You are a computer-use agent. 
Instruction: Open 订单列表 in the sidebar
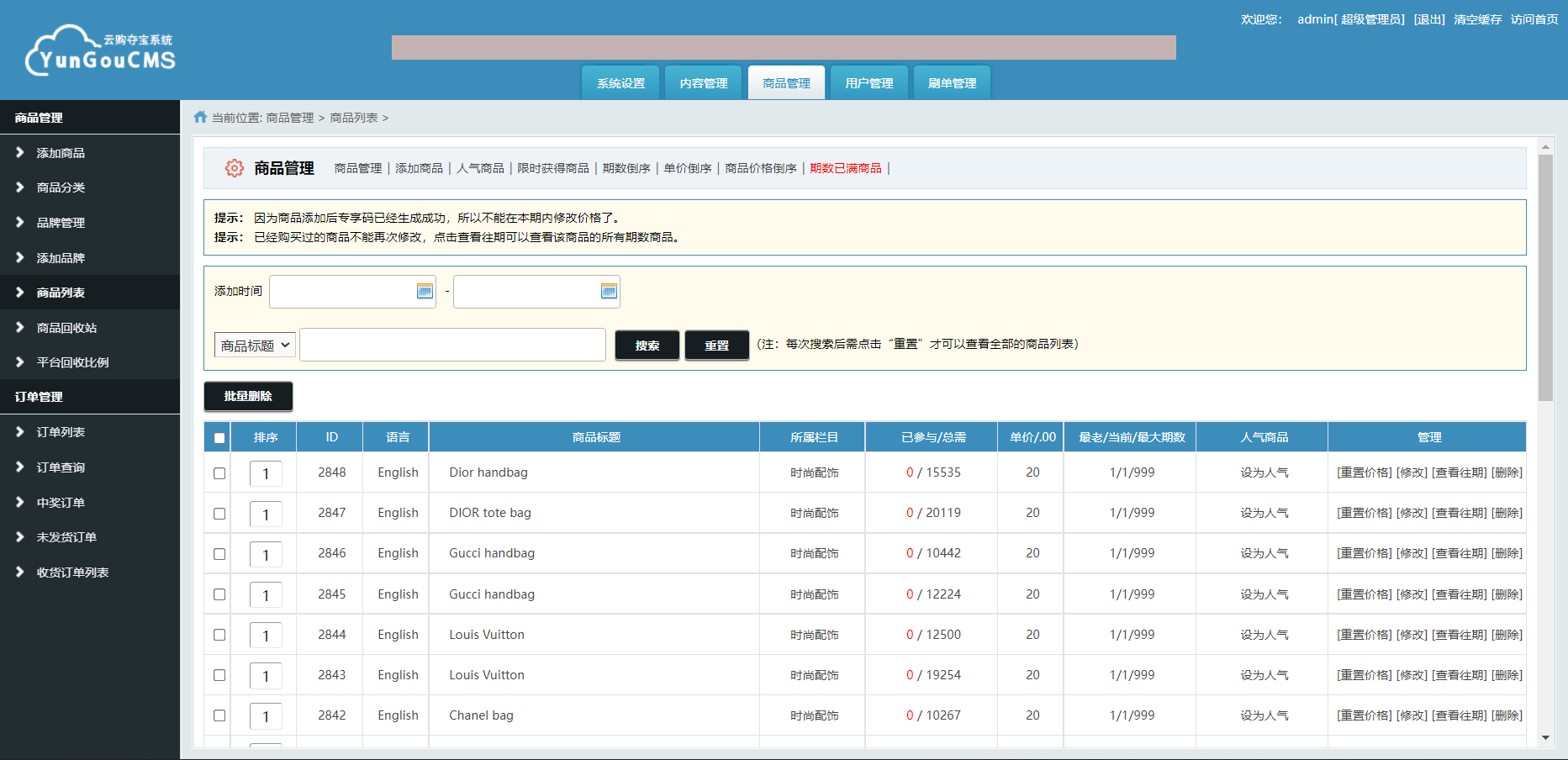click(x=61, y=432)
